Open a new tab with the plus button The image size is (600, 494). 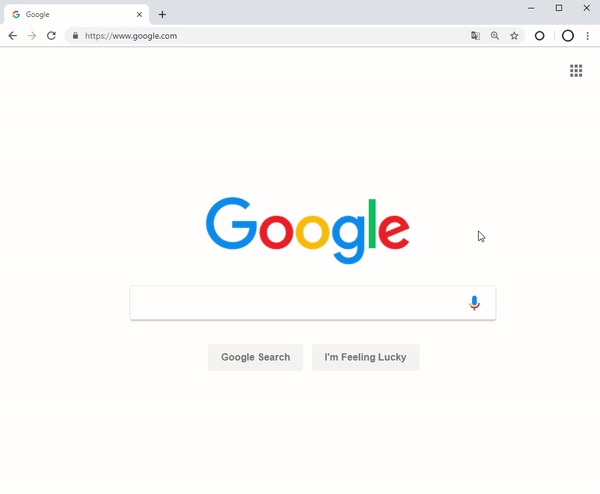tap(162, 15)
